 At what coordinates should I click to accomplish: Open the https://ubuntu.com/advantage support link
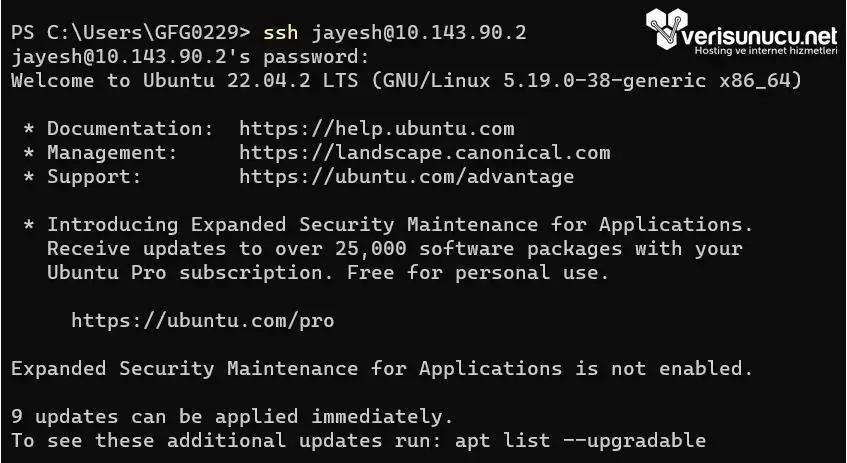(407, 177)
